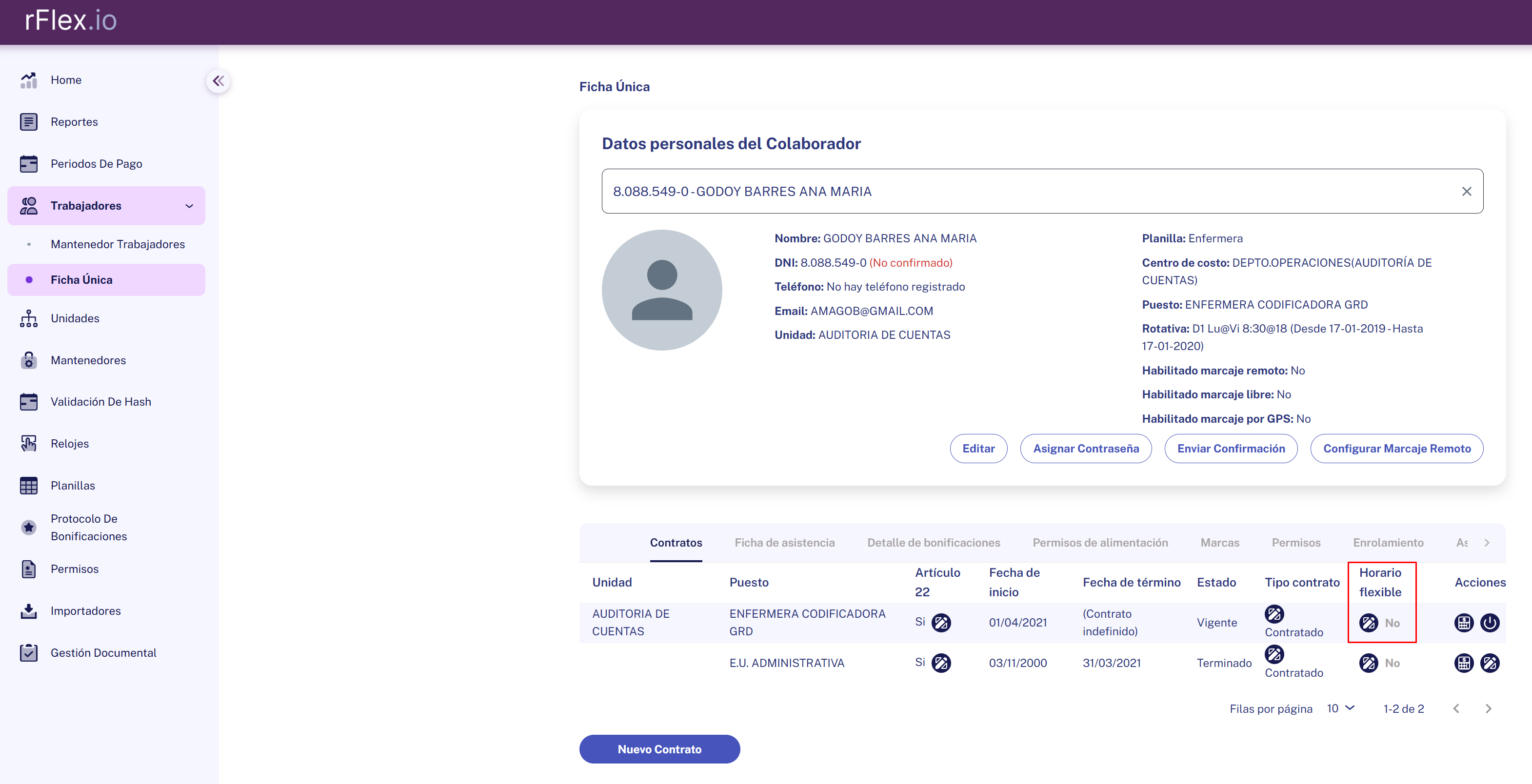Open Filas por página dropdown
1532x784 pixels.
click(x=1340, y=708)
